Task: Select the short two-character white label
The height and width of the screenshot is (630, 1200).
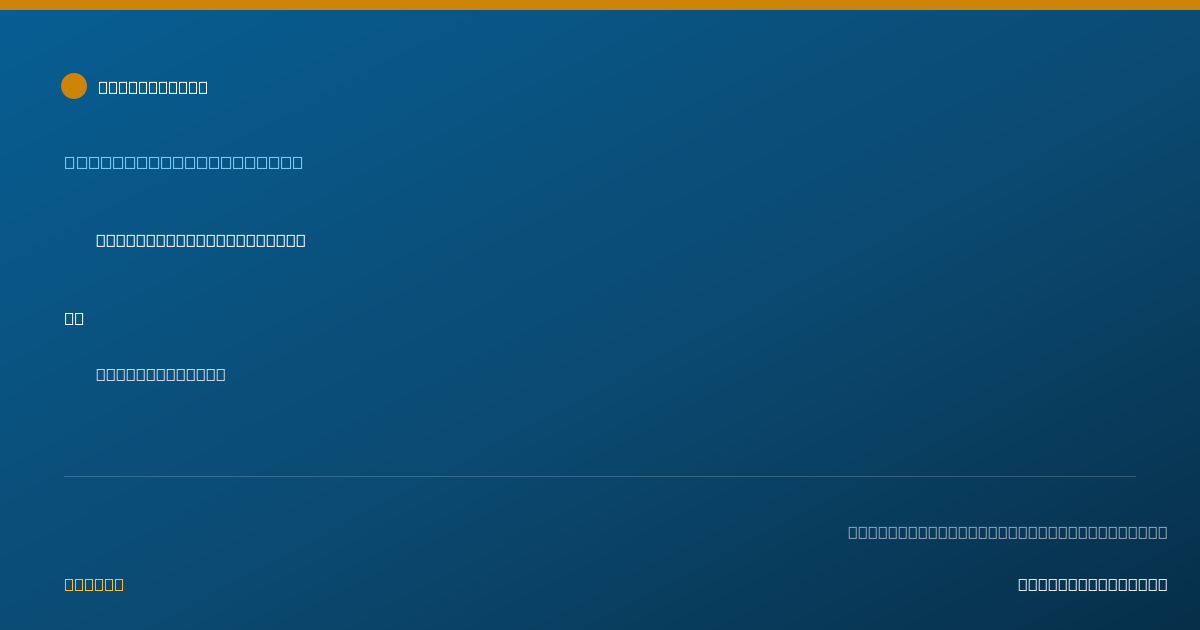Action: tap(74, 318)
